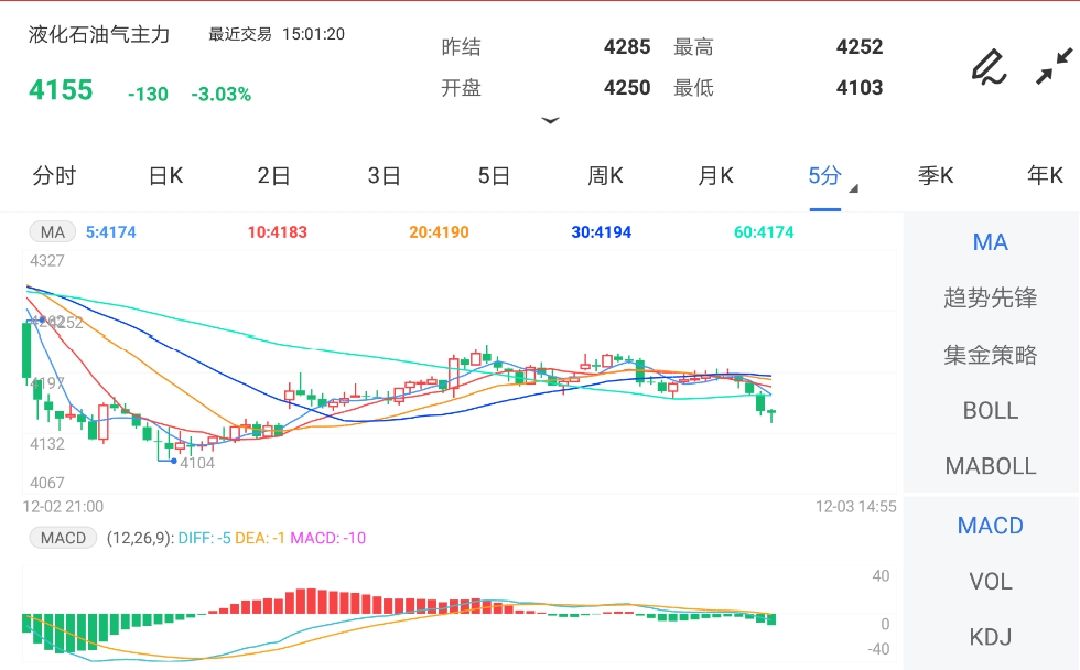Click the MACD indicator pill label
The width and height of the screenshot is (1080, 670).
[63, 538]
